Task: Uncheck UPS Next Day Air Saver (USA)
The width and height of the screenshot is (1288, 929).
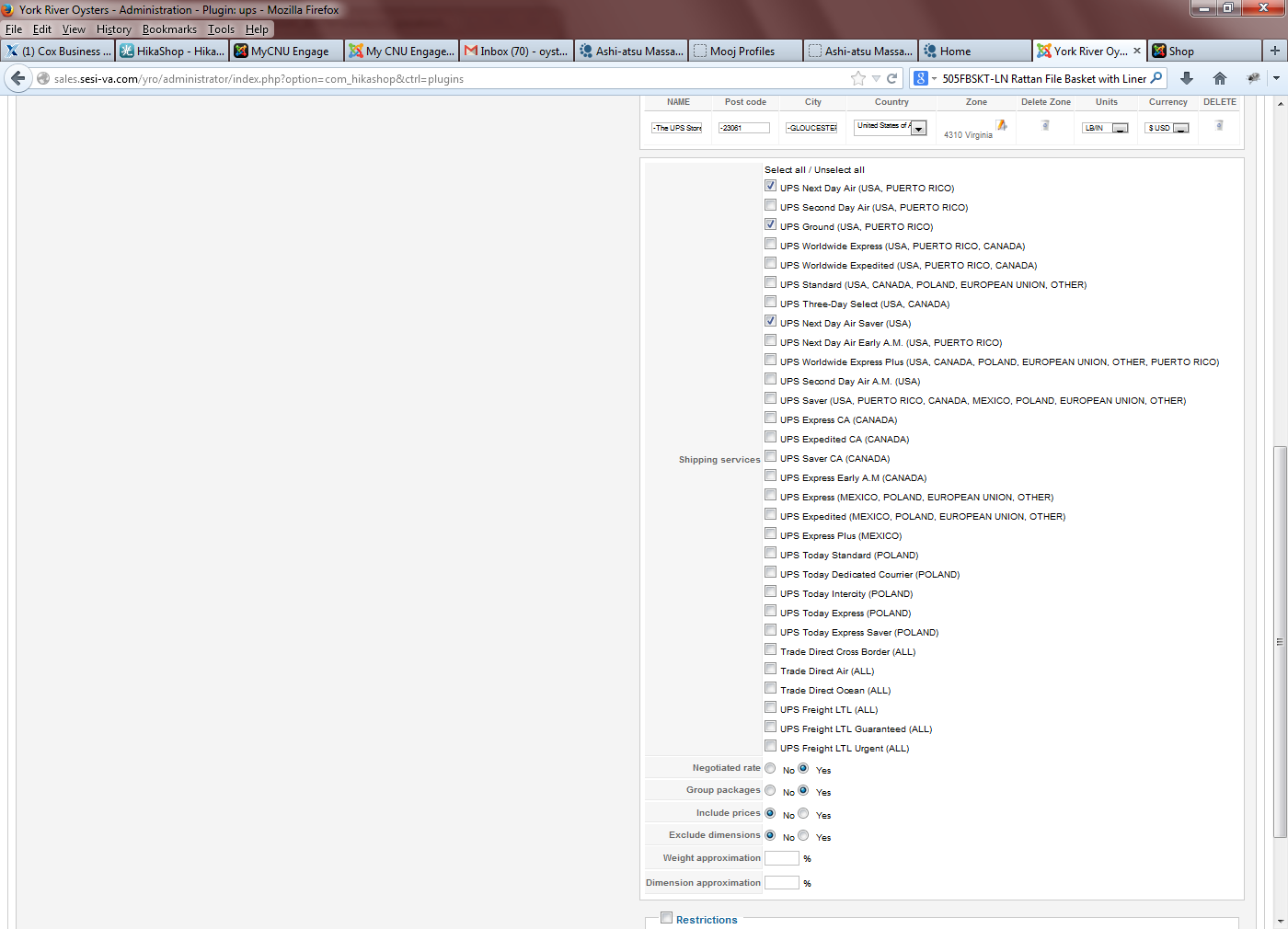Action: click(x=770, y=321)
